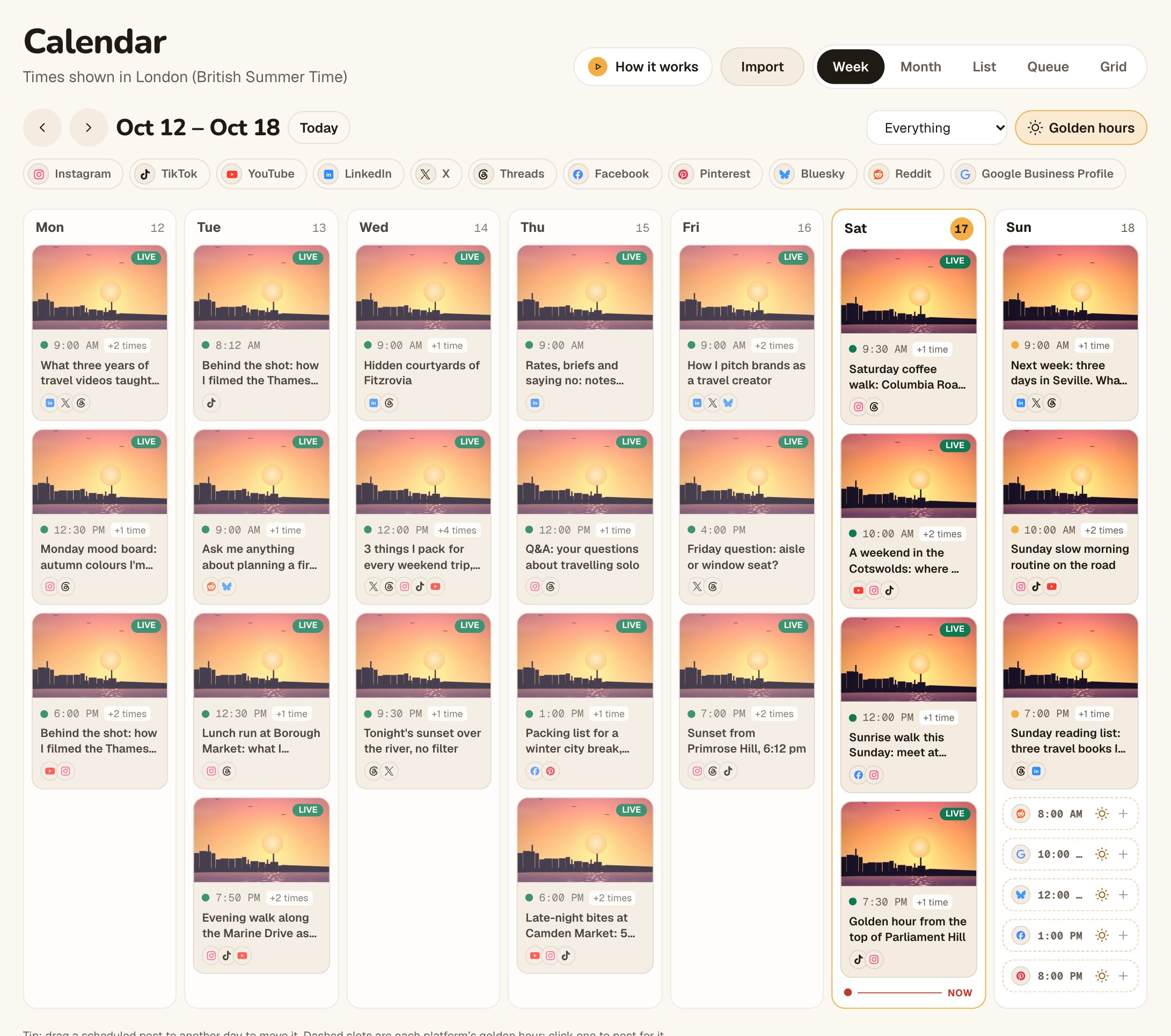Click Bluesky icon on How I pitch brands post
The width and height of the screenshot is (1171, 1036).
[x=728, y=403]
